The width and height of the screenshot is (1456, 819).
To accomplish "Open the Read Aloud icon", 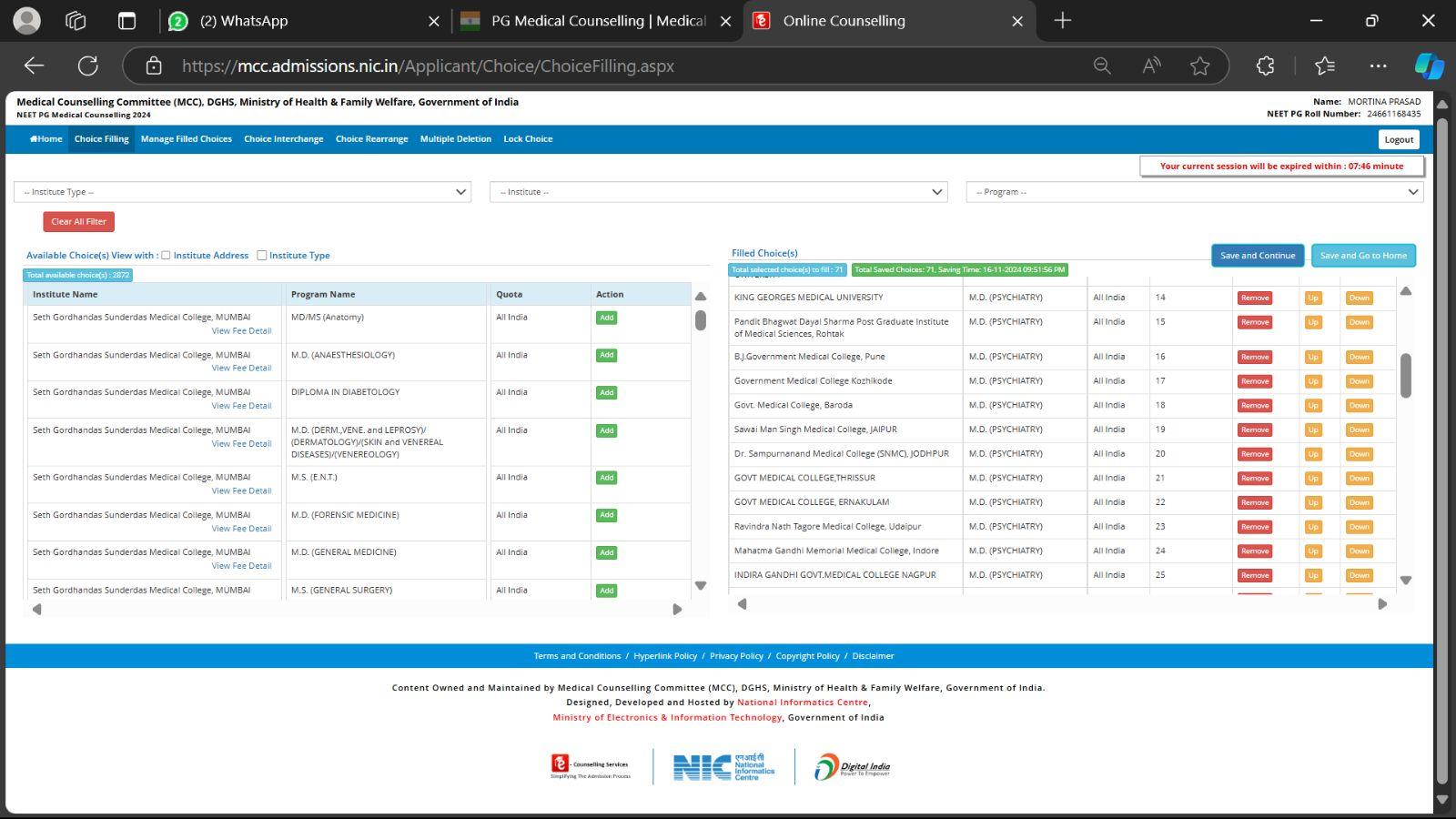I will [x=1151, y=66].
